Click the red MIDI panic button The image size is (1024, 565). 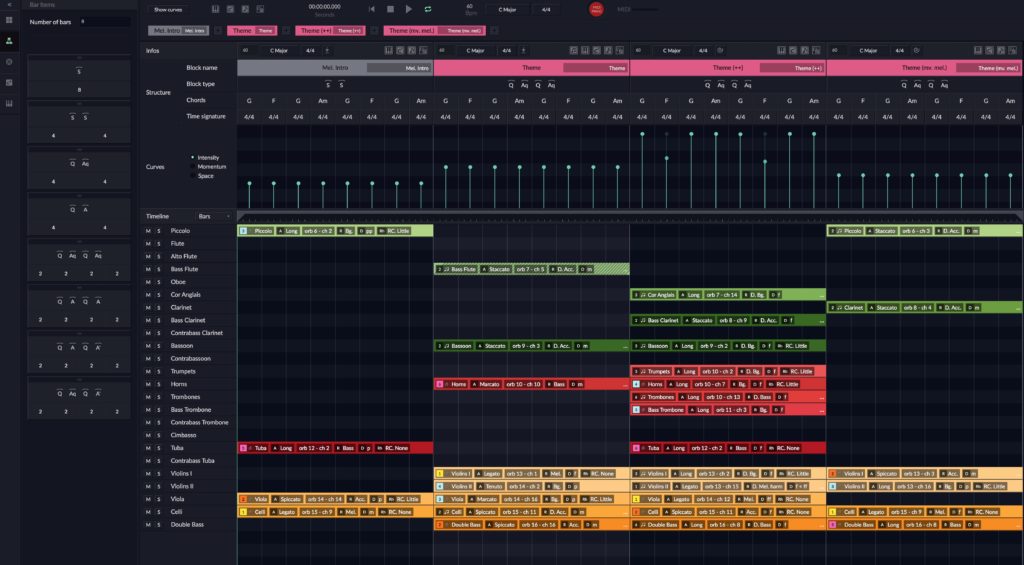[596, 9]
